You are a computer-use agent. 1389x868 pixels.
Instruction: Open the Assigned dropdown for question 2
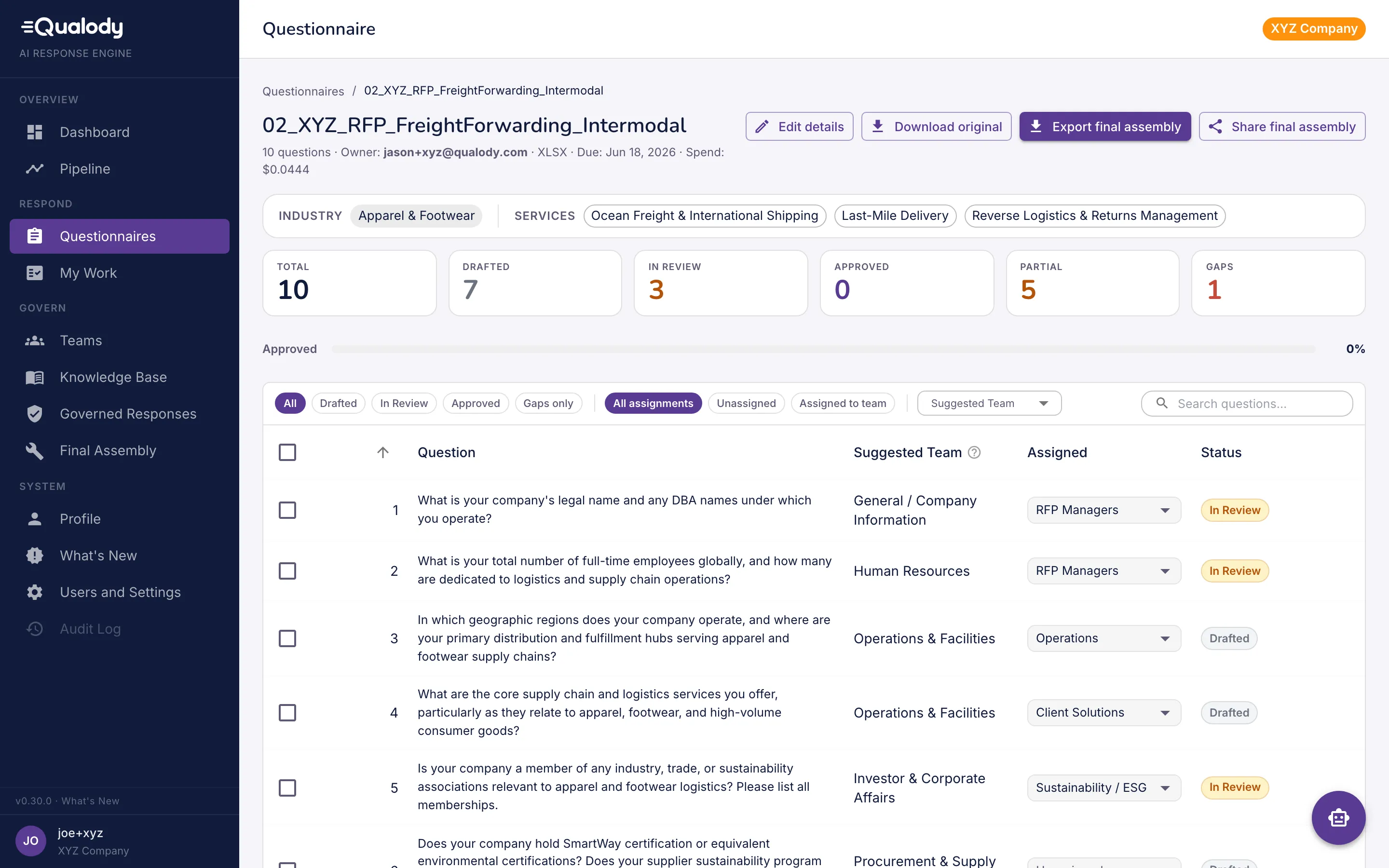[x=1104, y=570]
